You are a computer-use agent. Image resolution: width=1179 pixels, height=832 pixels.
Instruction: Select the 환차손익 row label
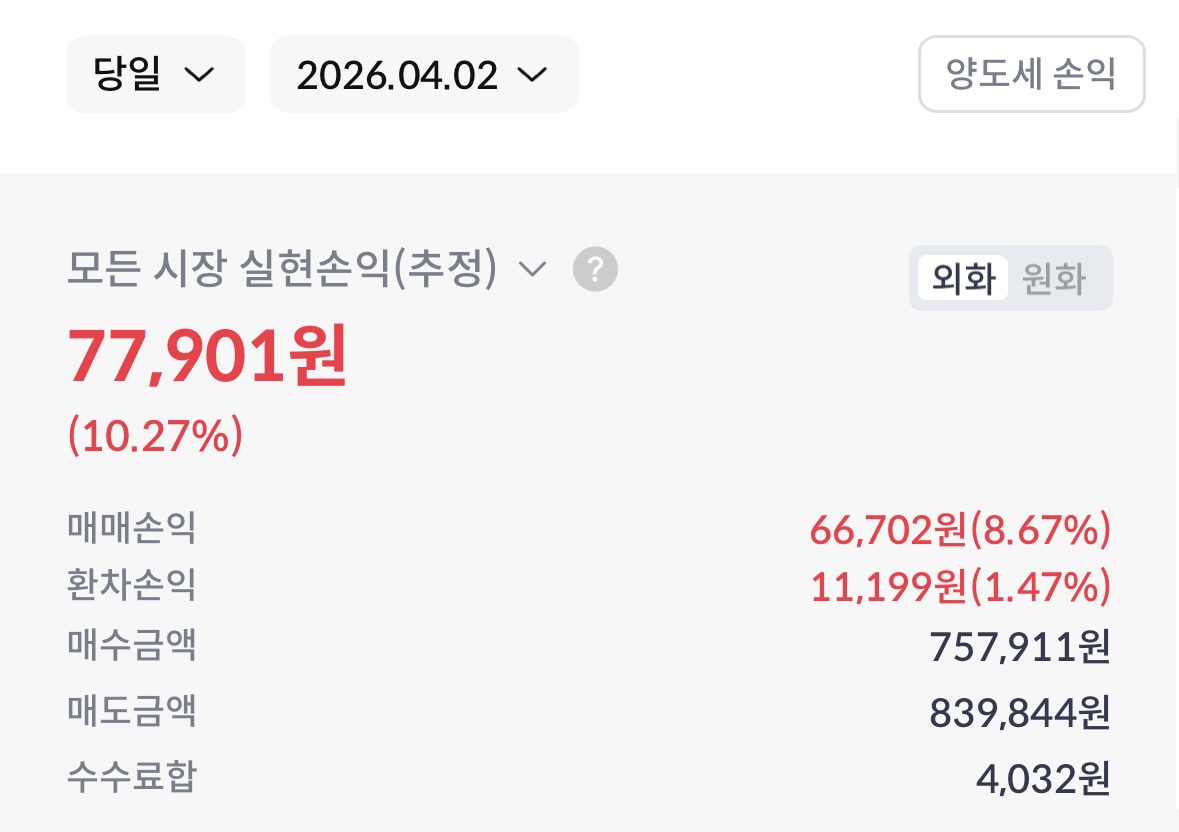pos(132,584)
